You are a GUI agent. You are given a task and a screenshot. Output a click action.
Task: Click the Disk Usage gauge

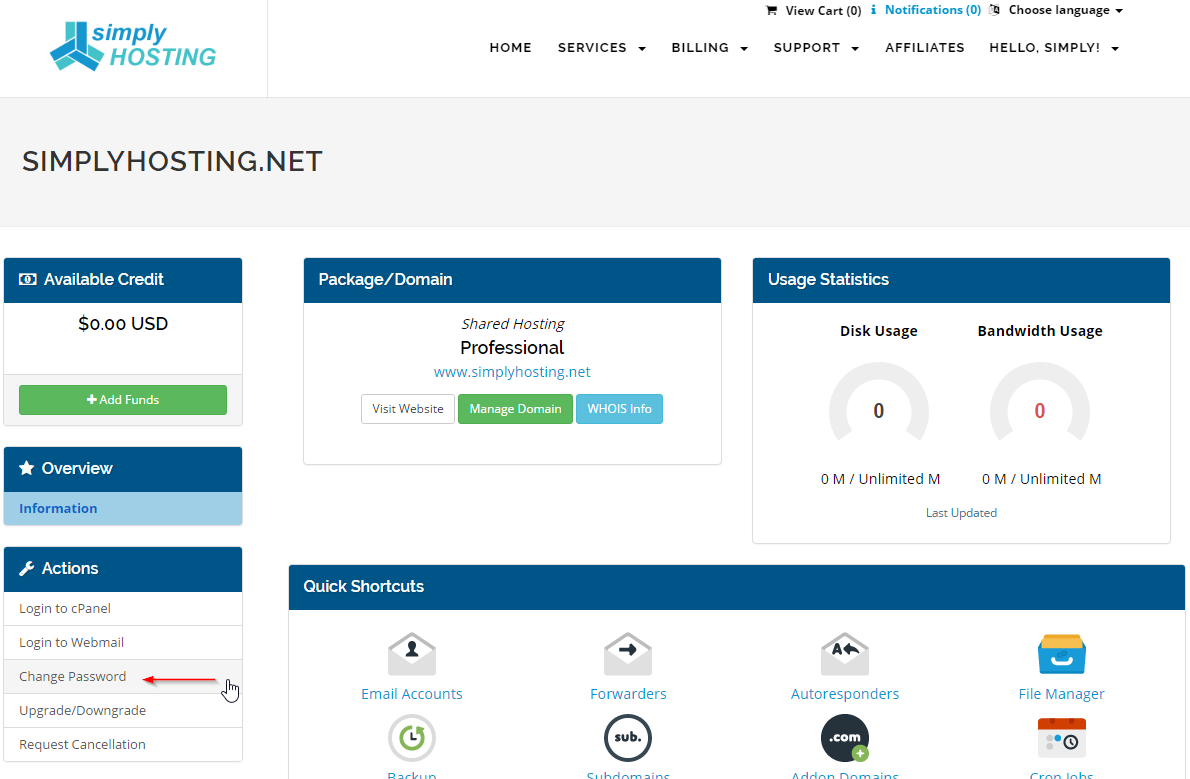pyautogui.click(x=879, y=402)
